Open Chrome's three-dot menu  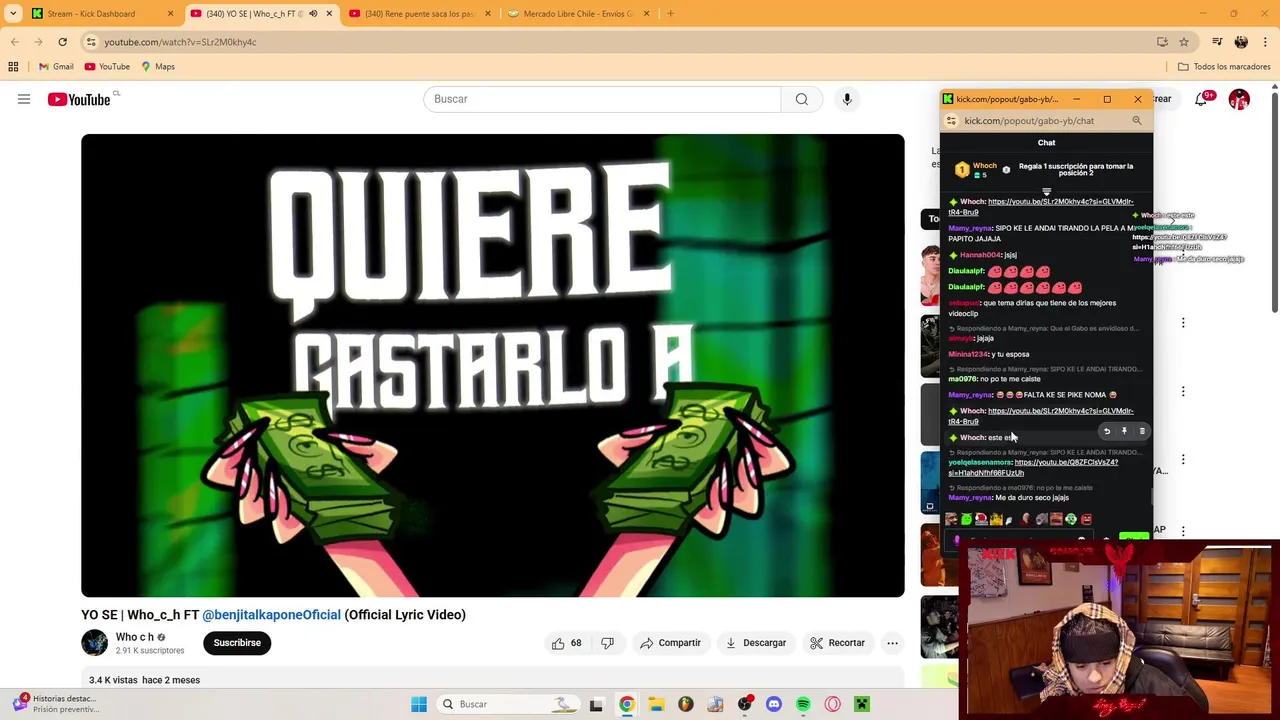(x=1265, y=42)
